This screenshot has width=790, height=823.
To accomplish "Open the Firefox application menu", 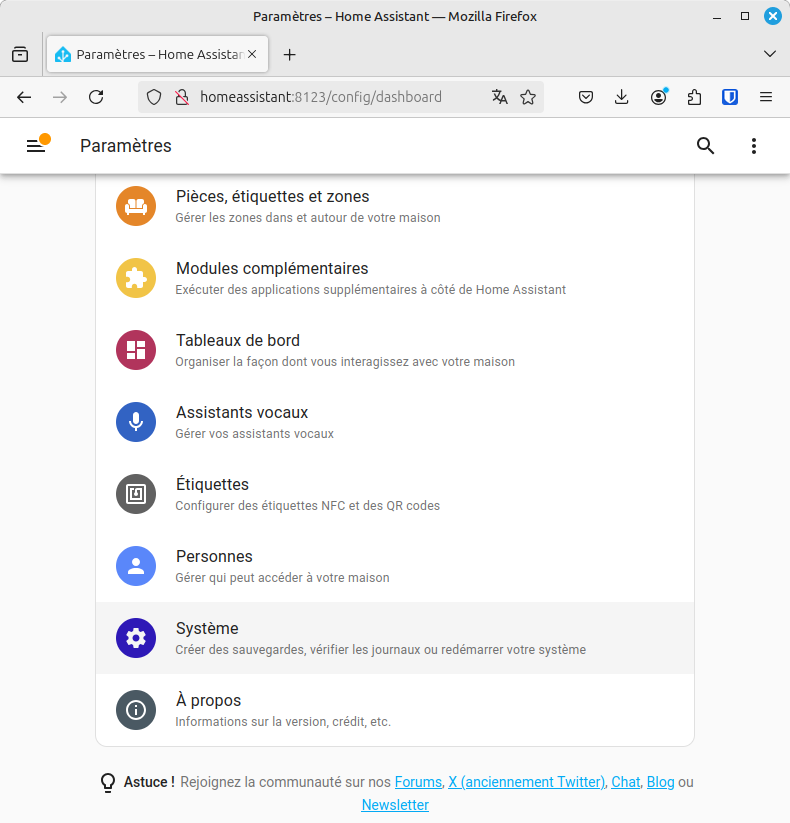I will point(766,97).
